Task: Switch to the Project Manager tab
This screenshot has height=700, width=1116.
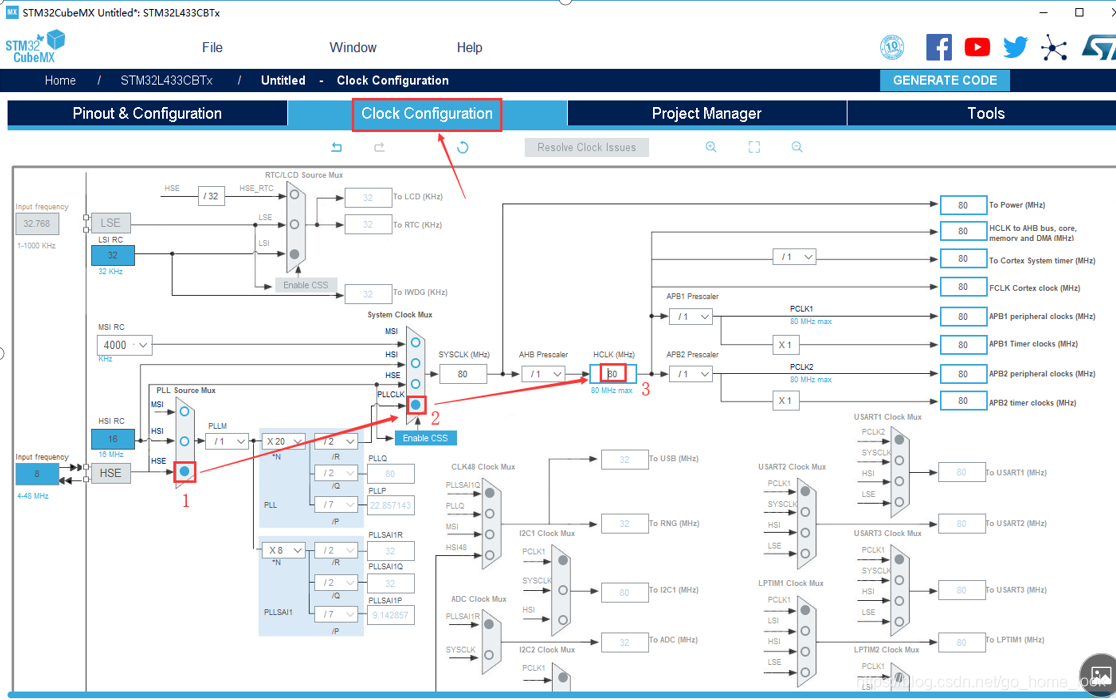Action: [x=707, y=114]
